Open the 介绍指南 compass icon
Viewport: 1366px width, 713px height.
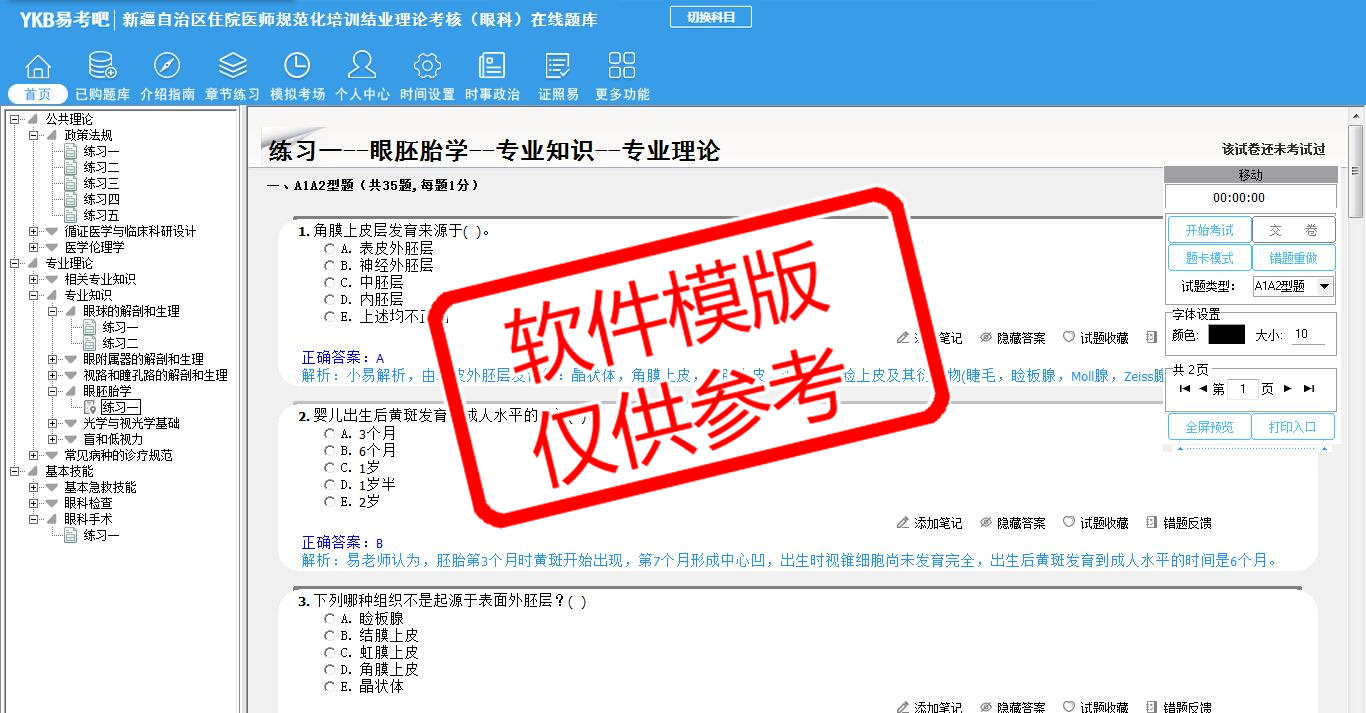point(167,67)
